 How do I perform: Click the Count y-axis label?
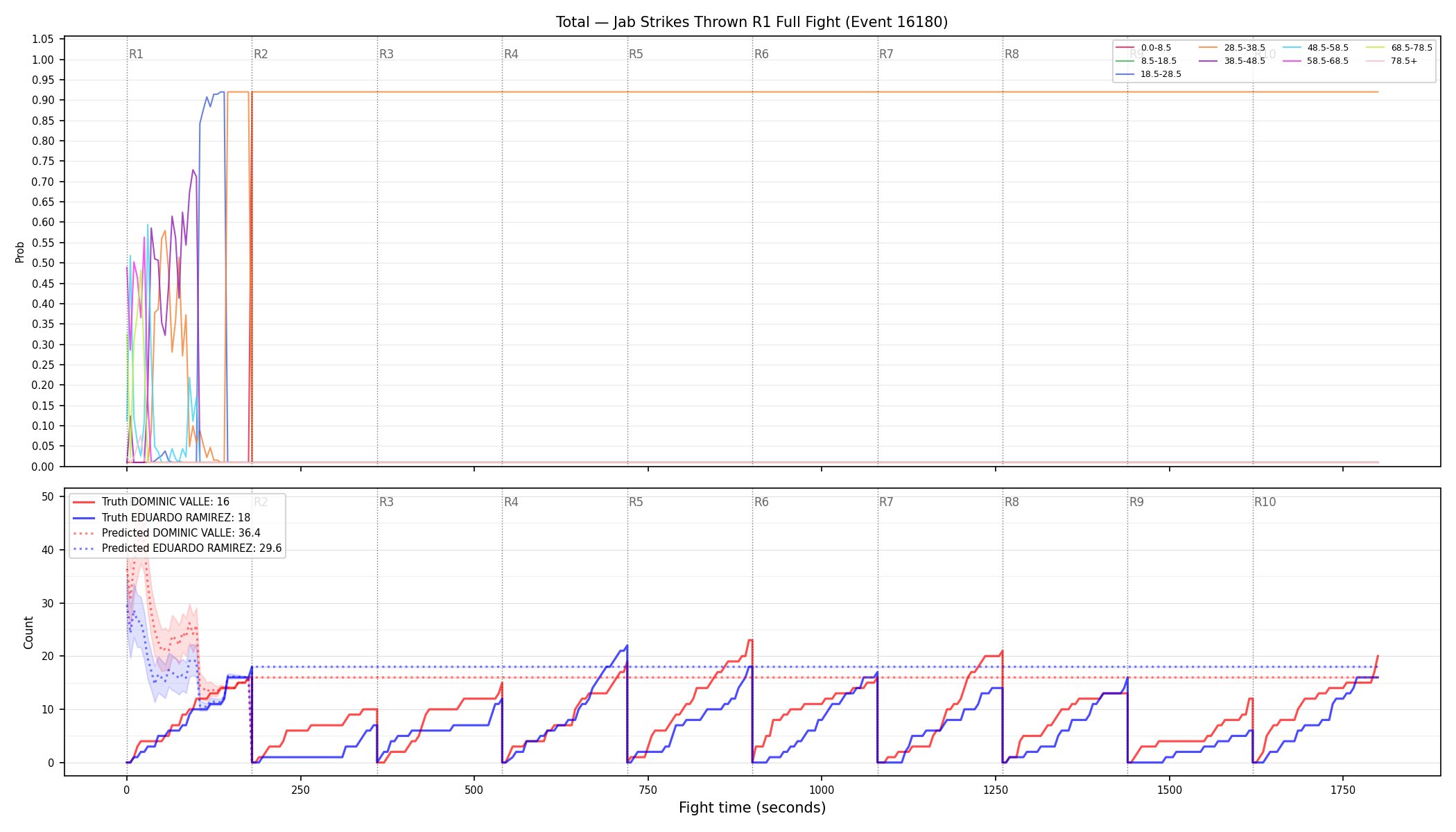pyautogui.click(x=28, y=632)
